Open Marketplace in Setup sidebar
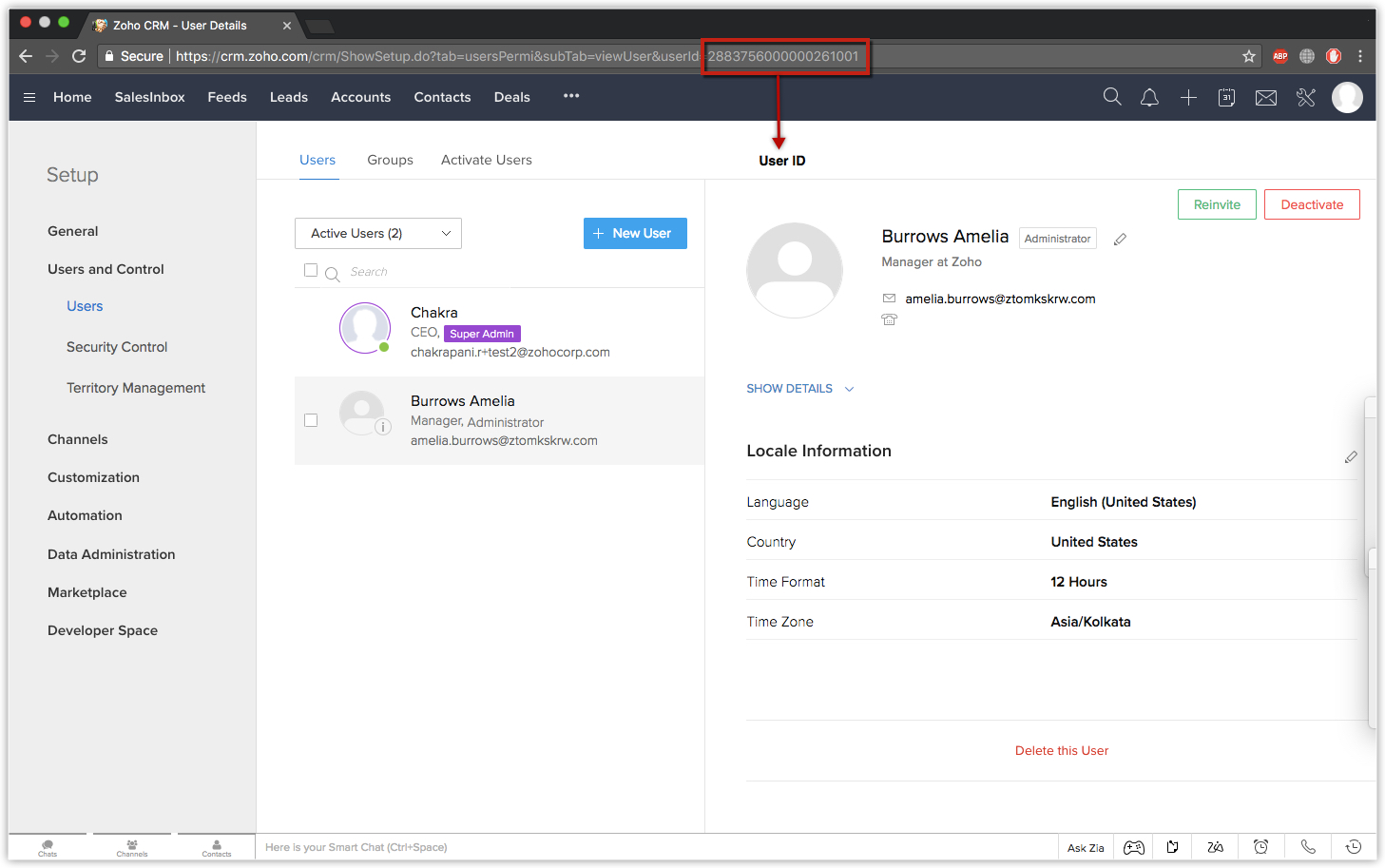The height and width of the screenshot is (868, 1385). pos(87,592)
